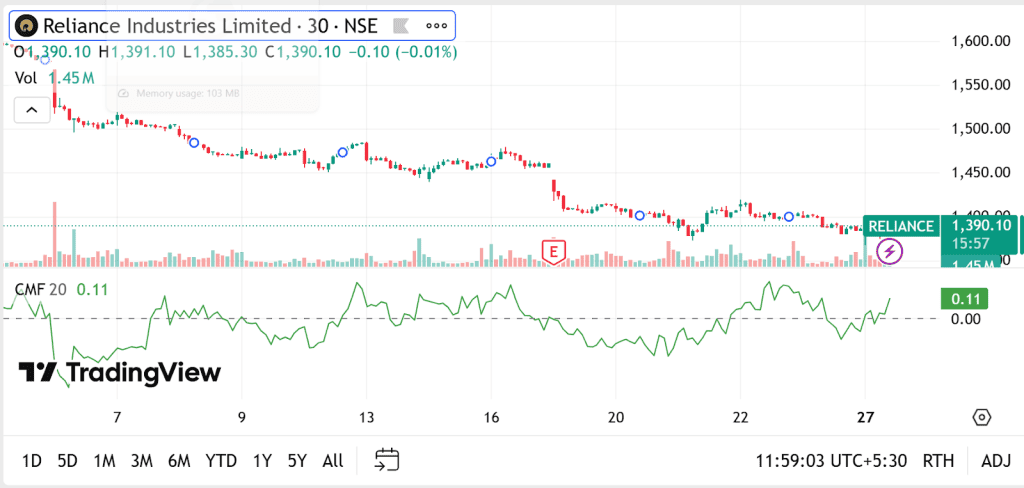The height and width of the screenshot is (488, 1024).
Task: Click the TradingView logo
Action: point(120,373)
